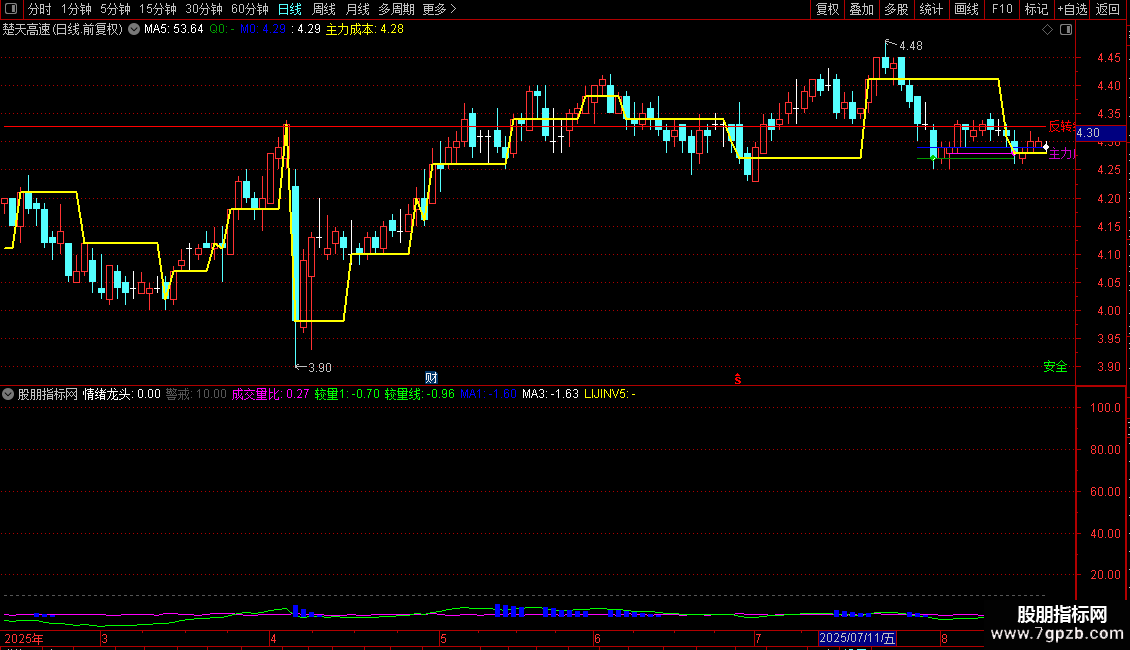The height and width of the screenshot is (650, 1130).
Task: Click the 4.30 current price tag
Action: [1100, 133]
